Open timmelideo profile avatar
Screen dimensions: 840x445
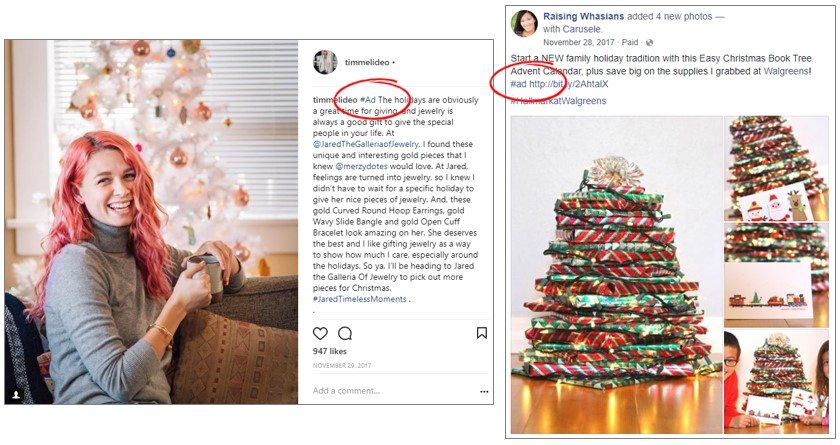click(325, 62)
